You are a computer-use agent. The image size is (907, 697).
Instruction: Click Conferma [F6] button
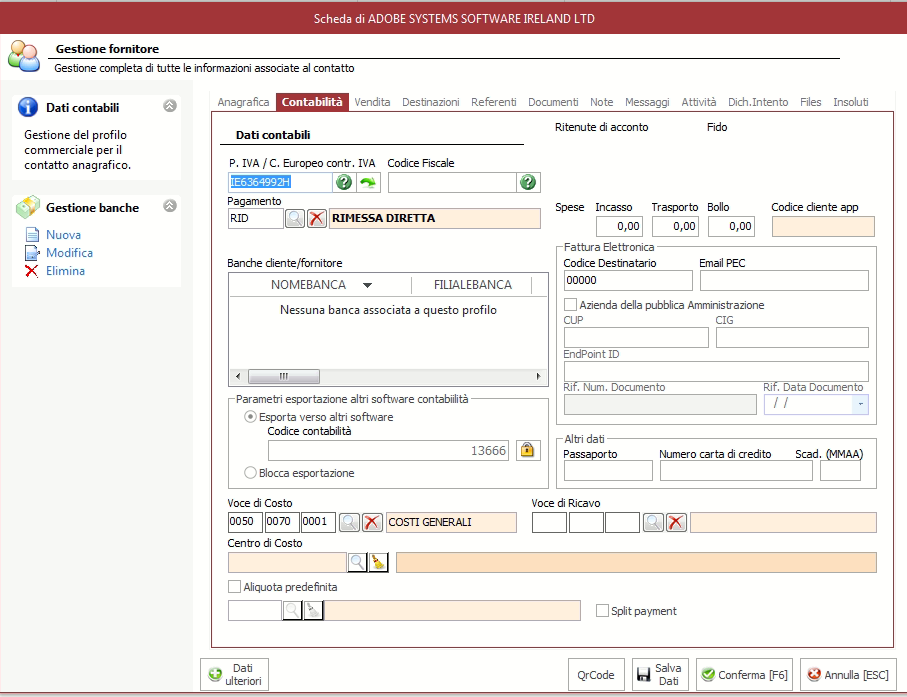click(x=744, y=674)
